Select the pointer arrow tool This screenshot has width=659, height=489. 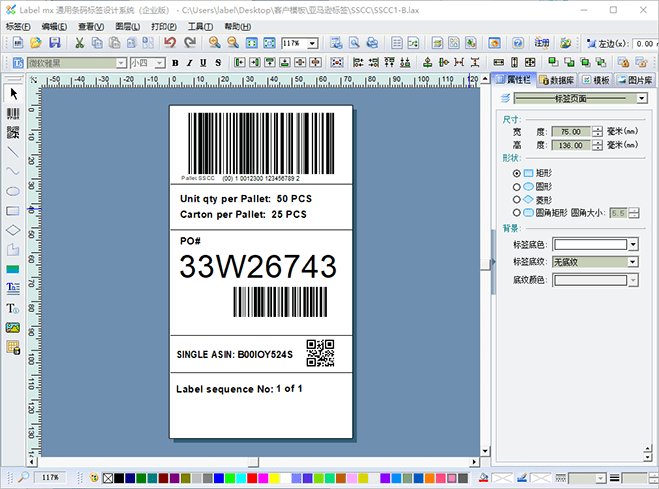tap(13, 93)
